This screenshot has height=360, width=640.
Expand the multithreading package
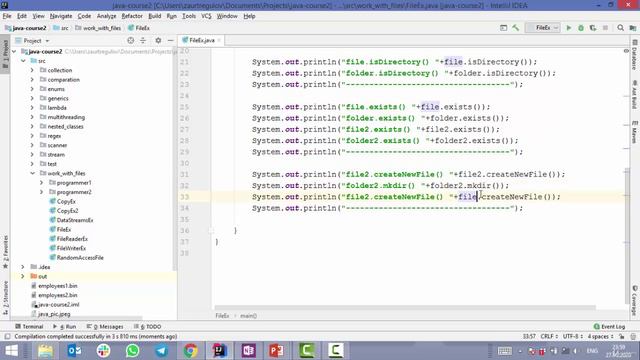32,117
